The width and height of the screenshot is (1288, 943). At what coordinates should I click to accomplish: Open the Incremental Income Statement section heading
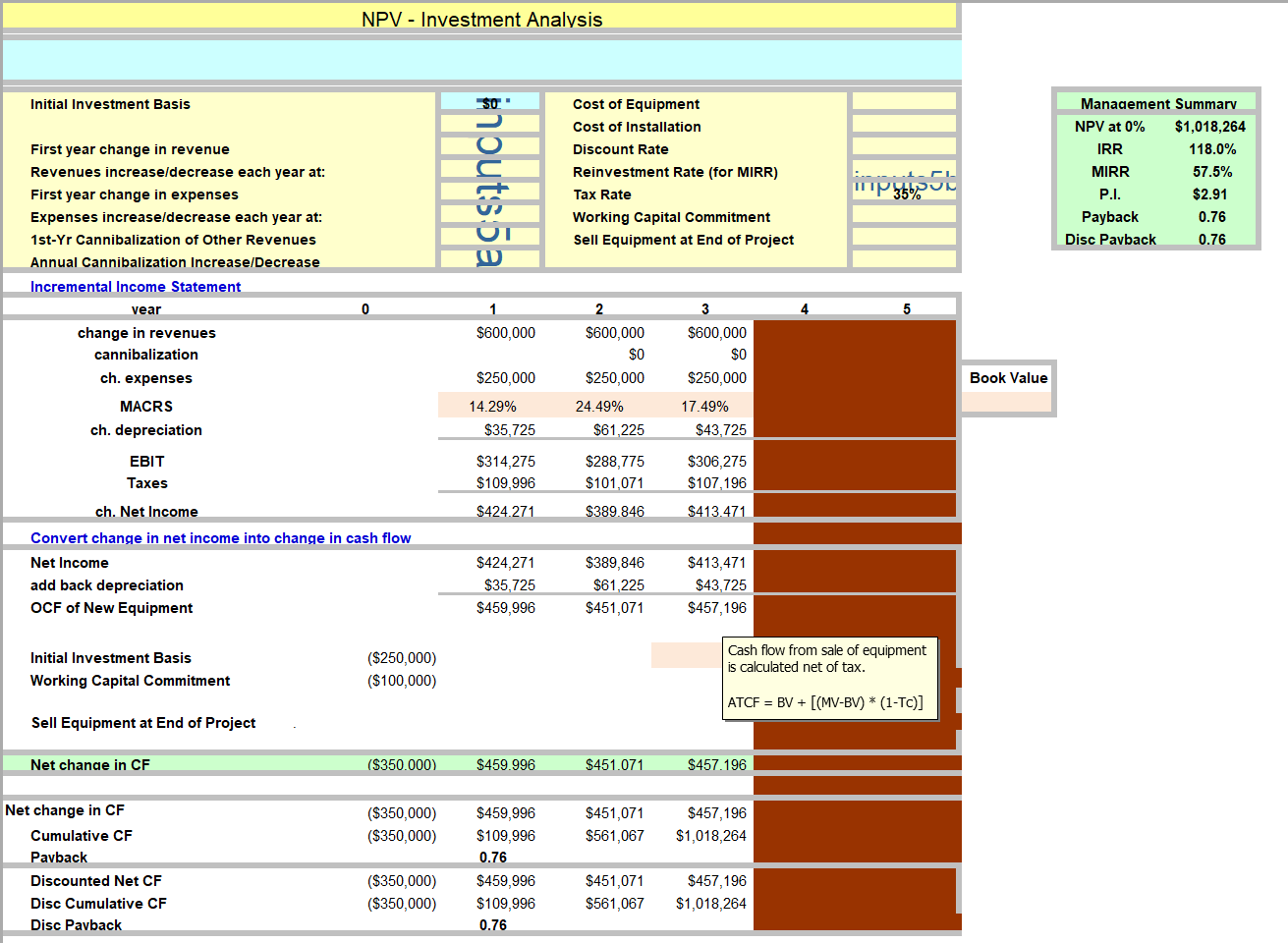tap(136, 286)
